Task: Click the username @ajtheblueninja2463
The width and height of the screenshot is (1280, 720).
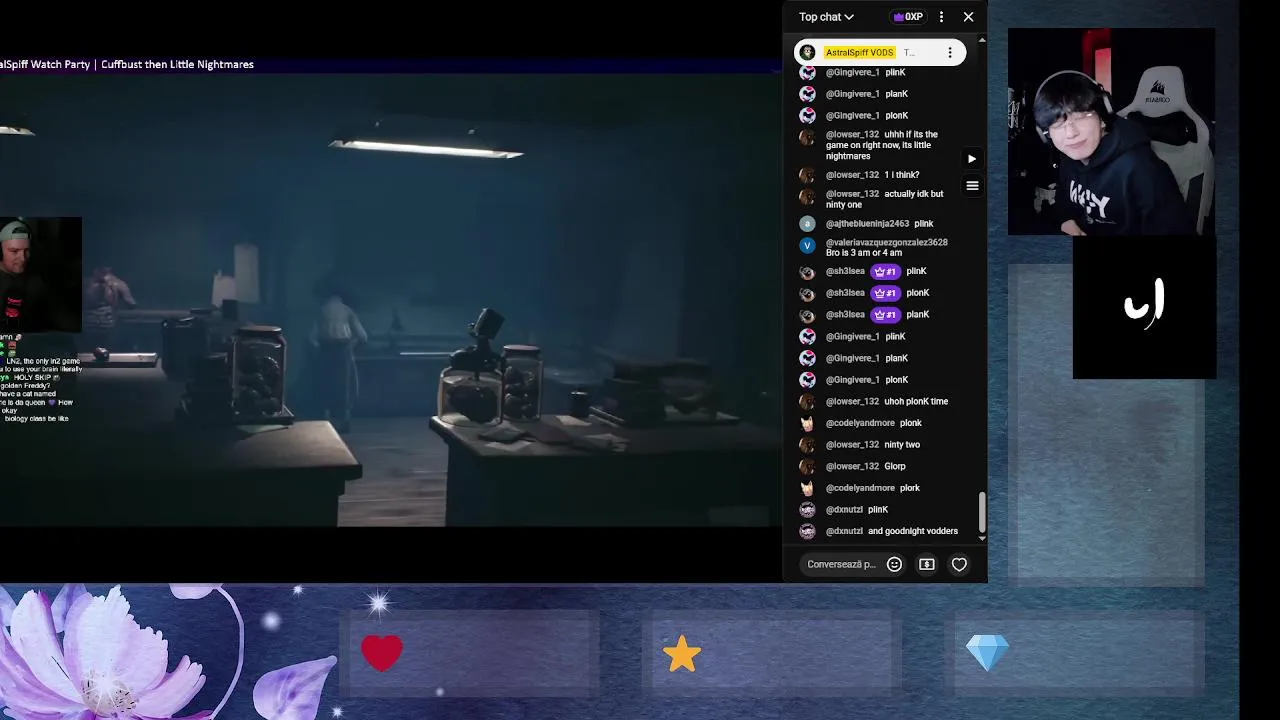Action: (867, 224)
